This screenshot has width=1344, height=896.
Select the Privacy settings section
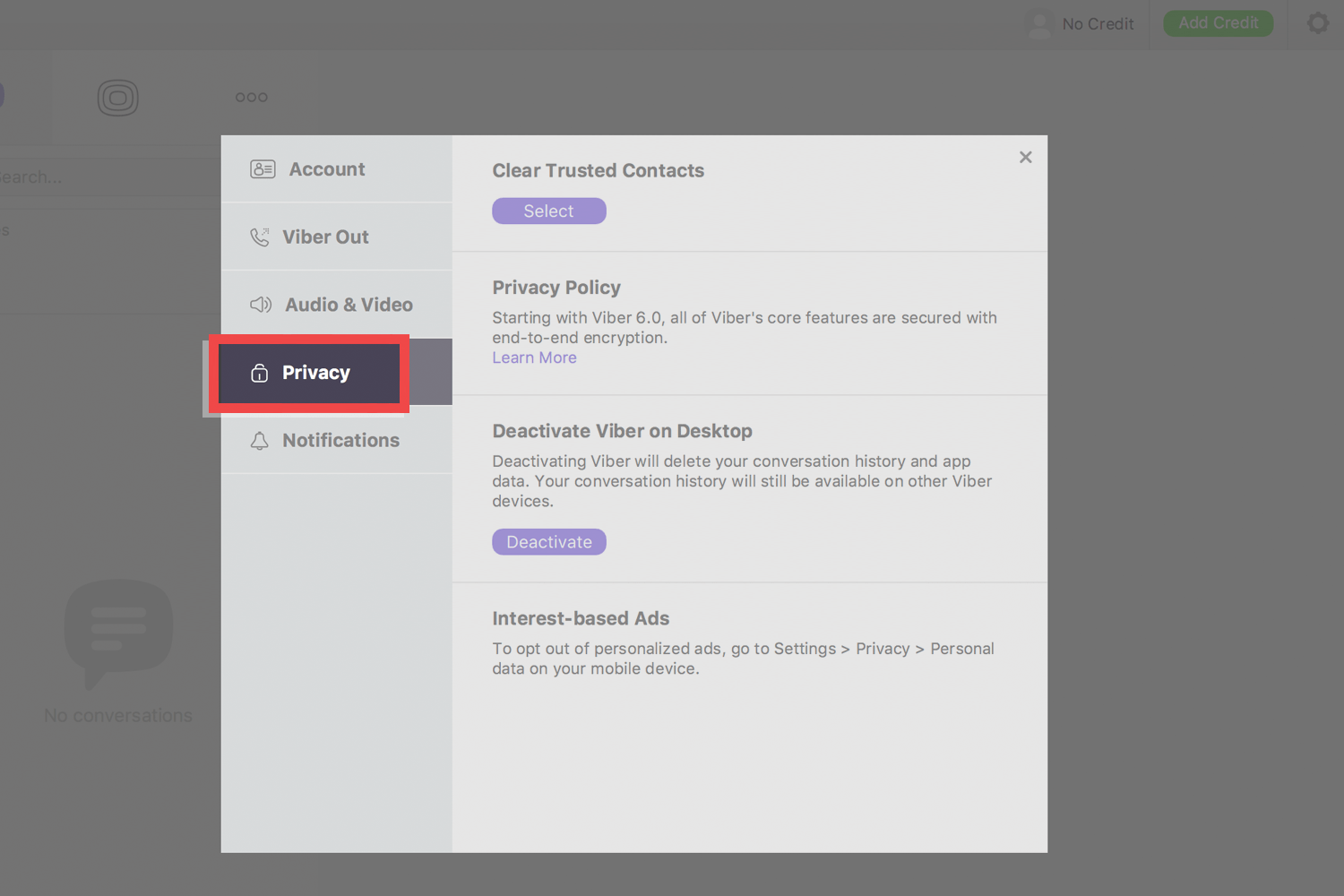315,372
